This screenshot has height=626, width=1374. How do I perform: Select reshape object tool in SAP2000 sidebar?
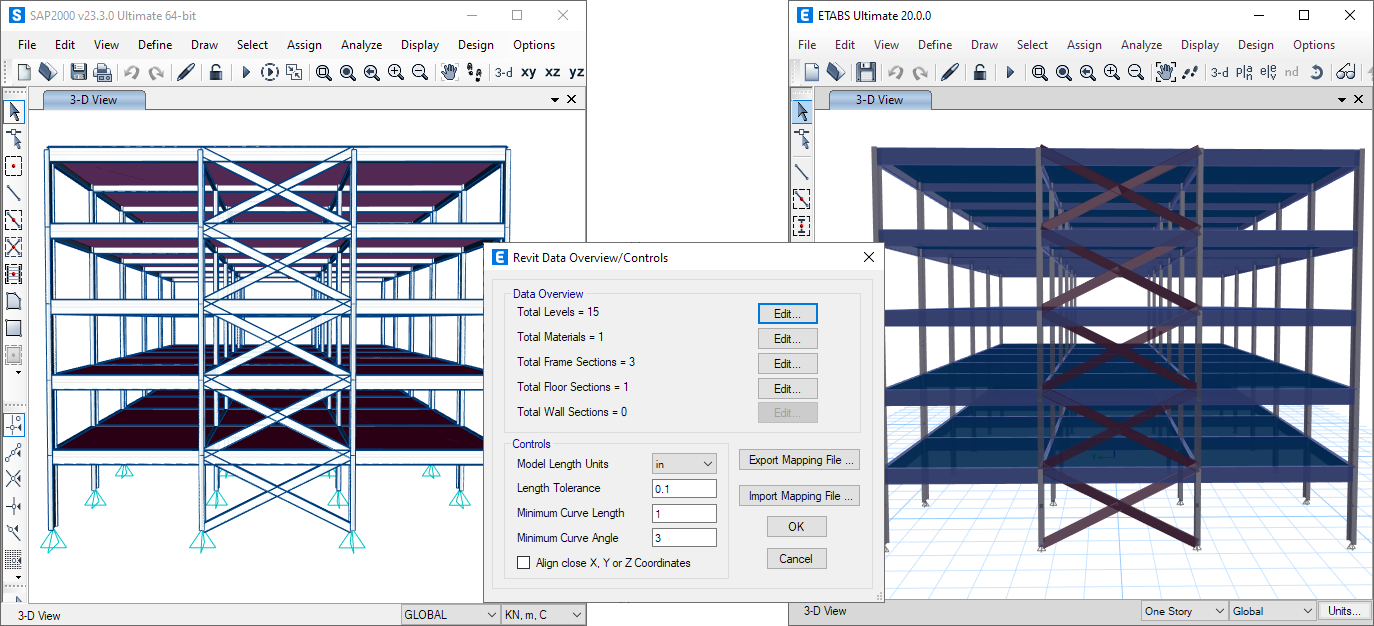(x=14, y=138)
